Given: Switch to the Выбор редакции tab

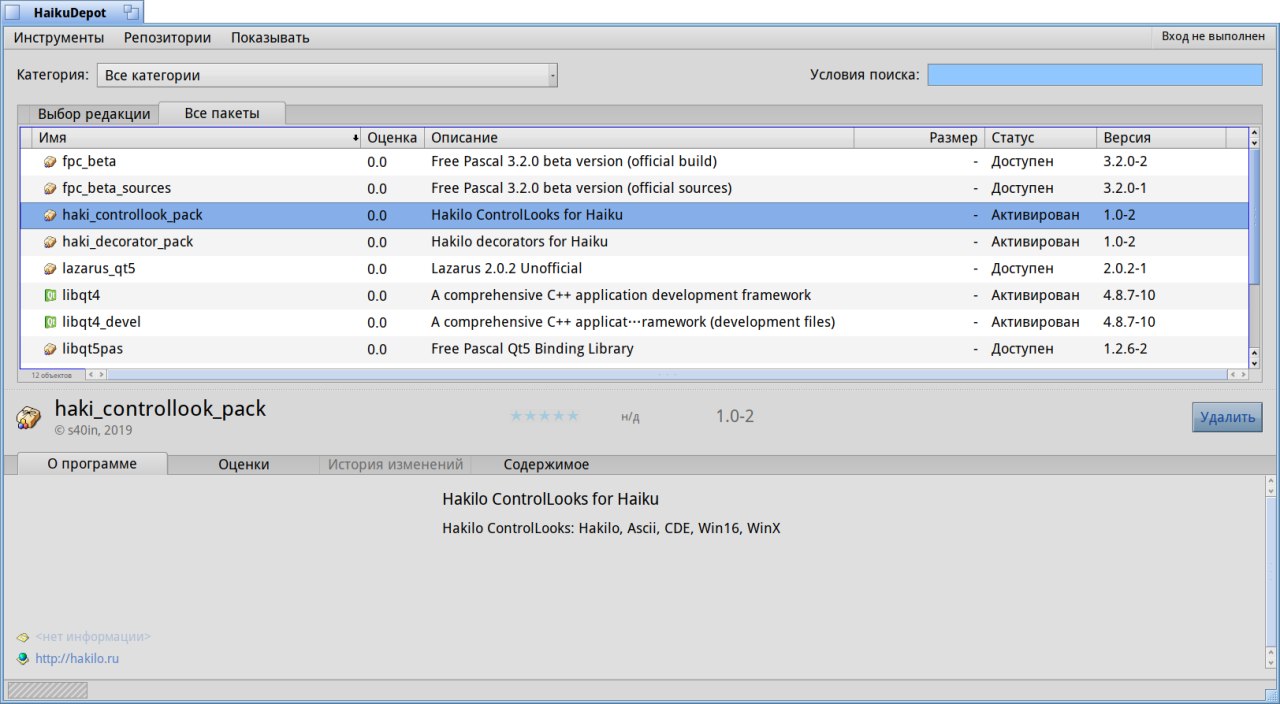Looking at the screenshot, I should [94, 114].
